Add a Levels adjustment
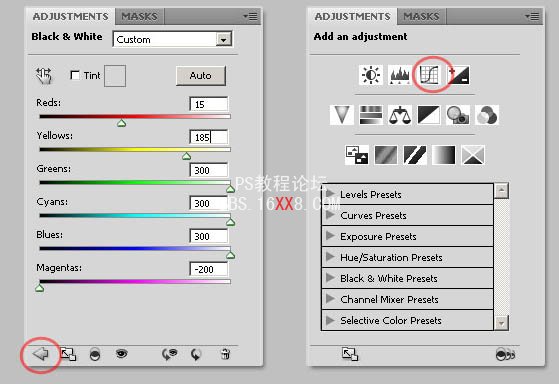The image size is (559, 384). 400,75
